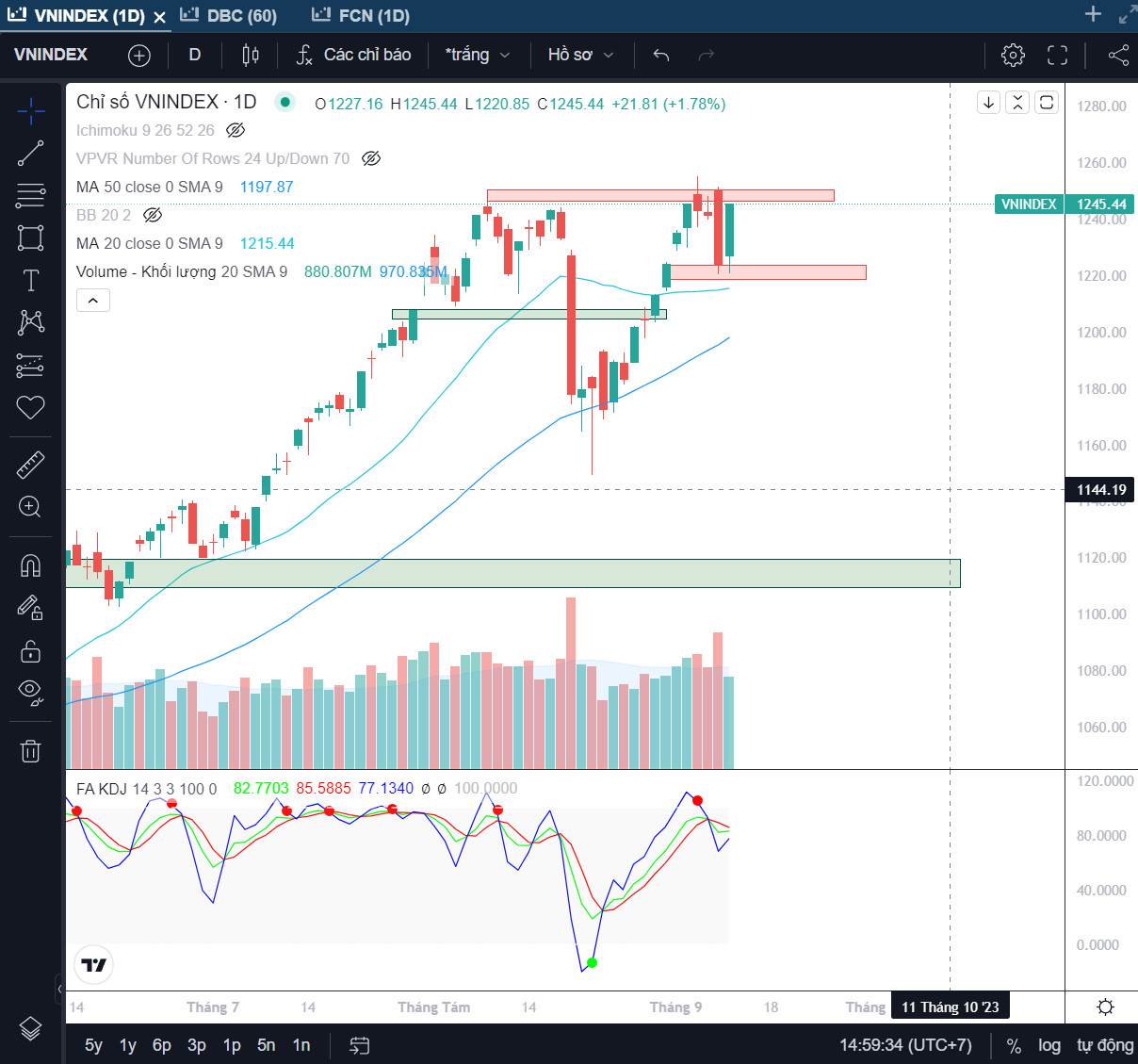Open the forecast and measurement tools
Screen dimensions: 1138x1064
[x=30, y=365]
